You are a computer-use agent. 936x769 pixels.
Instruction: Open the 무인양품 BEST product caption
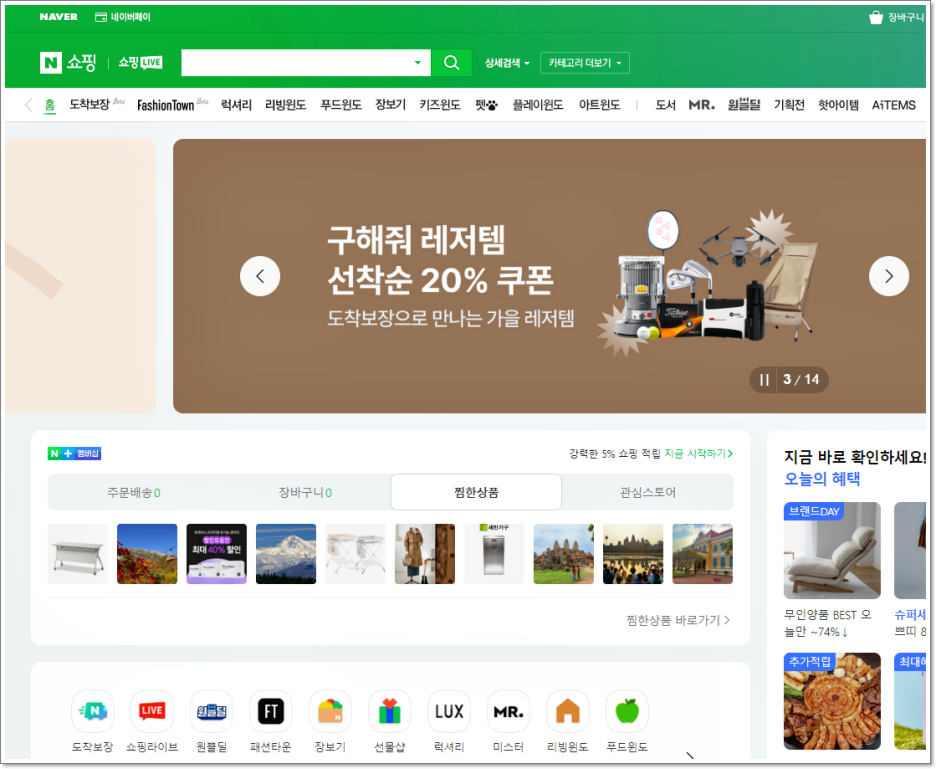[x=827, y=623]
